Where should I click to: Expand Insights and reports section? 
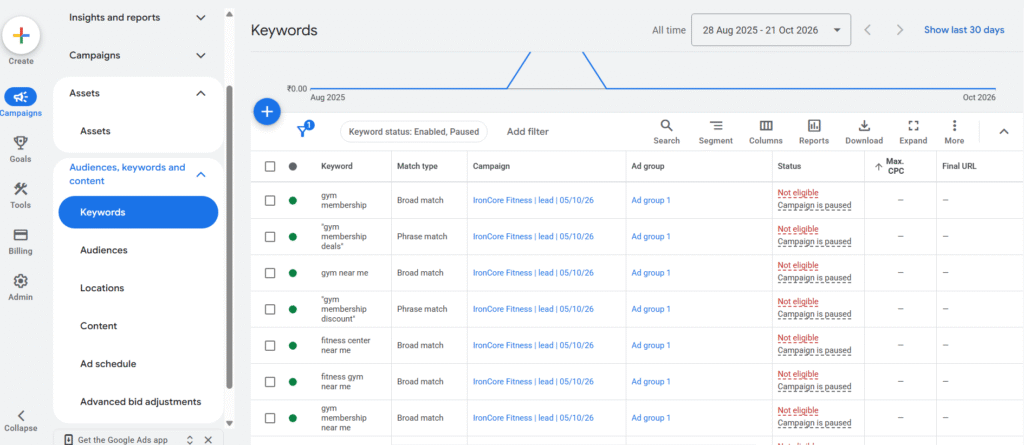click(x=200, y=18)
